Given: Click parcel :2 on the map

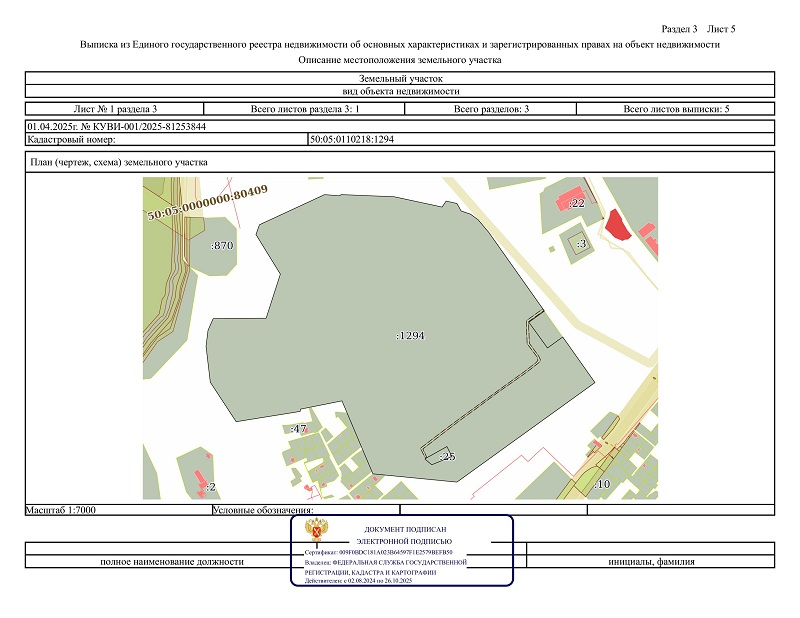Looking at the screenshot, I should coord(210,486).
